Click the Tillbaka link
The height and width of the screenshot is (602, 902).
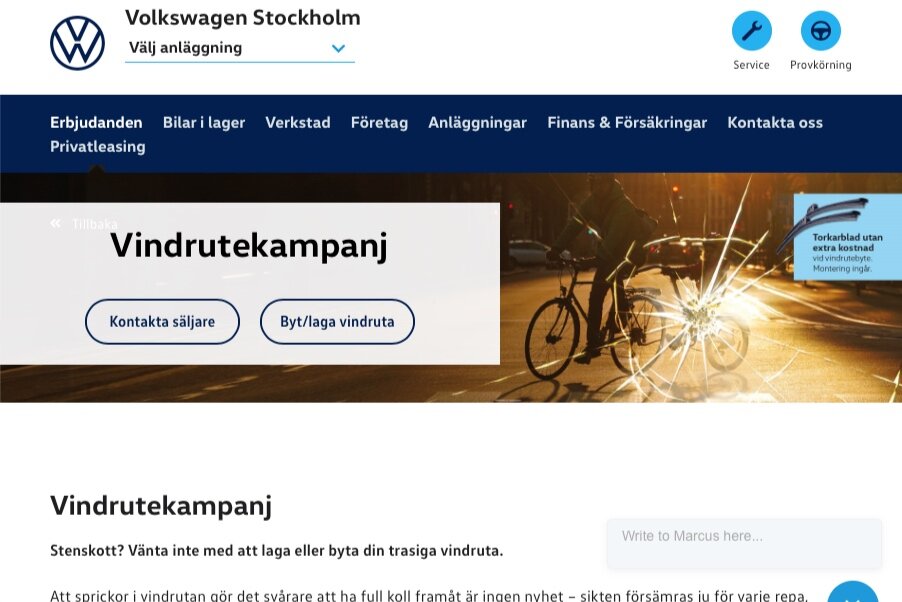[94, 224]
